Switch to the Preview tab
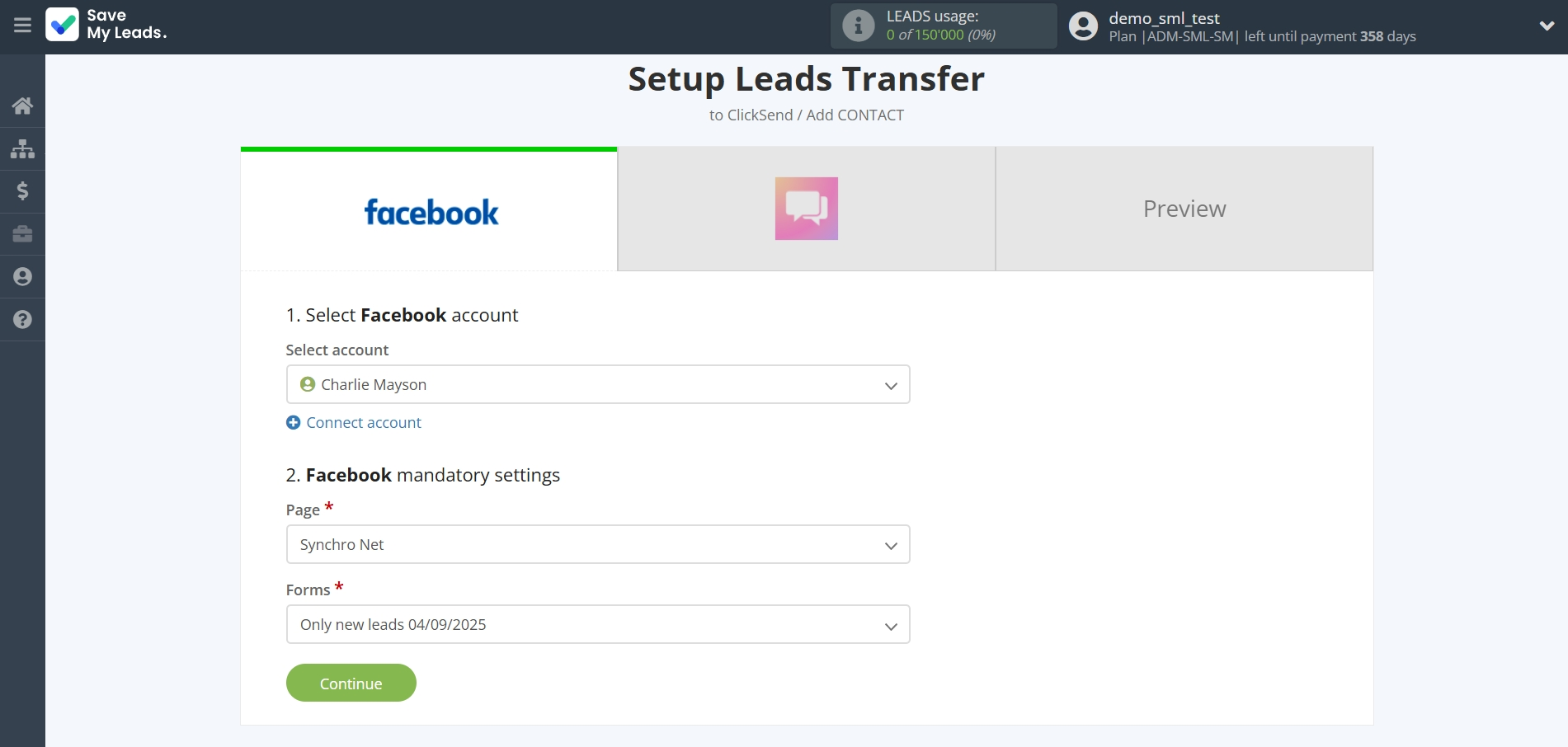 [1184, 209]
